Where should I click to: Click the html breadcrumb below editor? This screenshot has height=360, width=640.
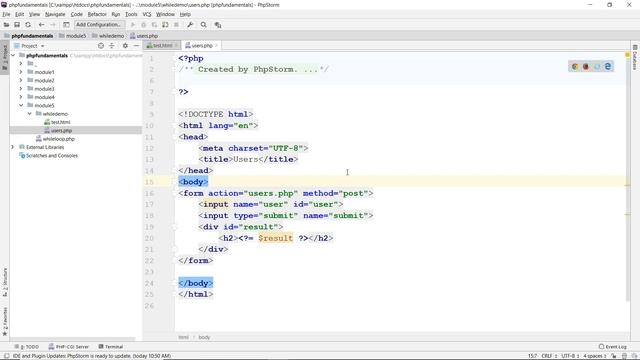(x=183, y=337)
